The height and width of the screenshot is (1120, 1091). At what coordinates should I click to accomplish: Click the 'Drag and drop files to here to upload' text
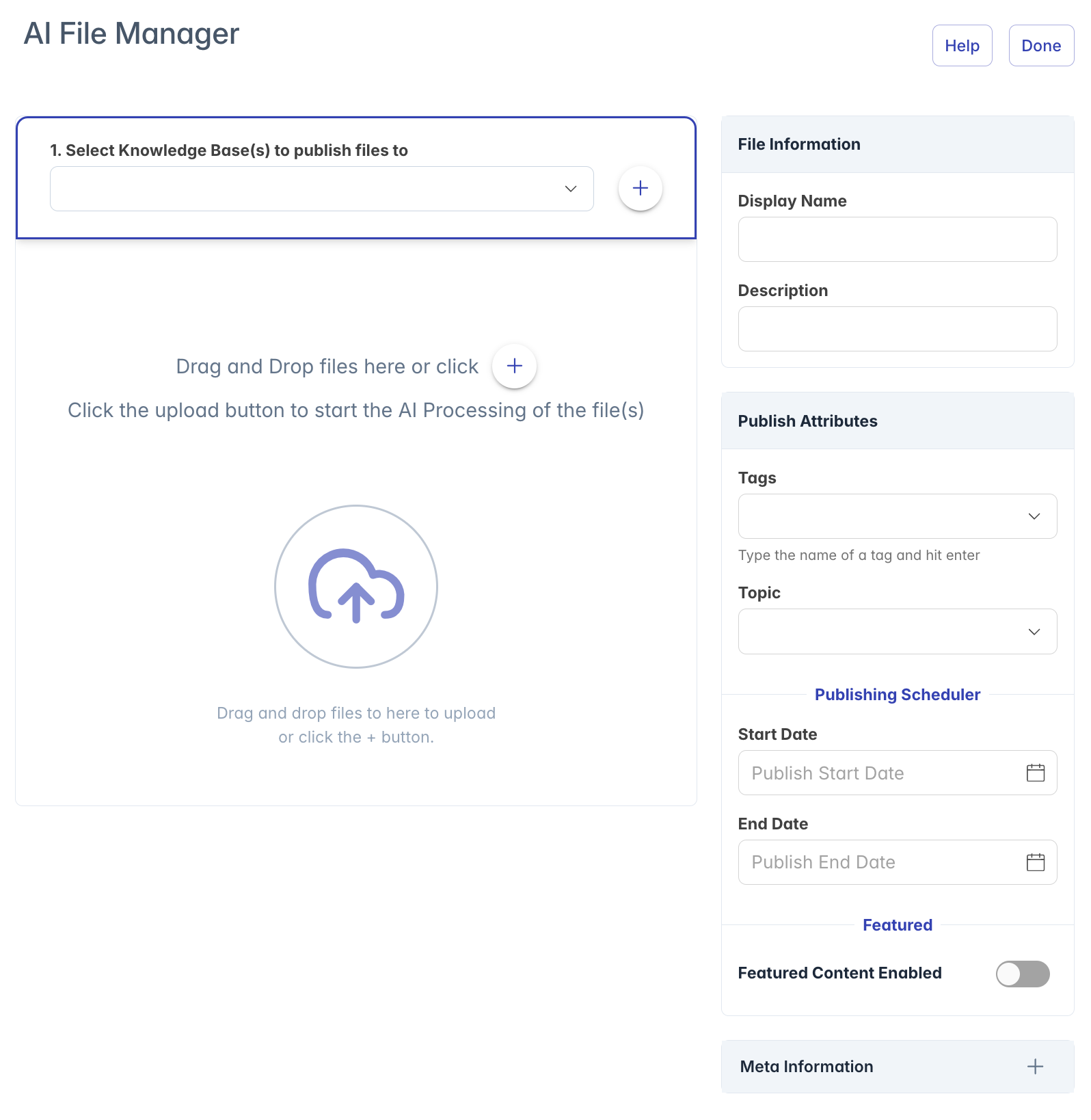[356, 713]
